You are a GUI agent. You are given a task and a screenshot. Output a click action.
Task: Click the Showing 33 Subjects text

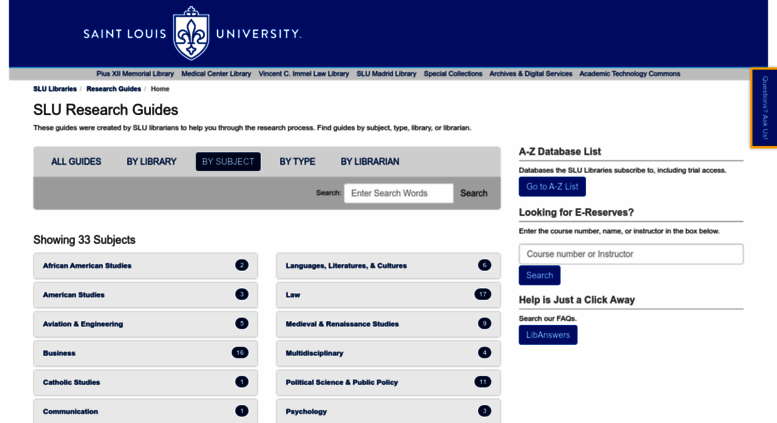click(84, 240)
